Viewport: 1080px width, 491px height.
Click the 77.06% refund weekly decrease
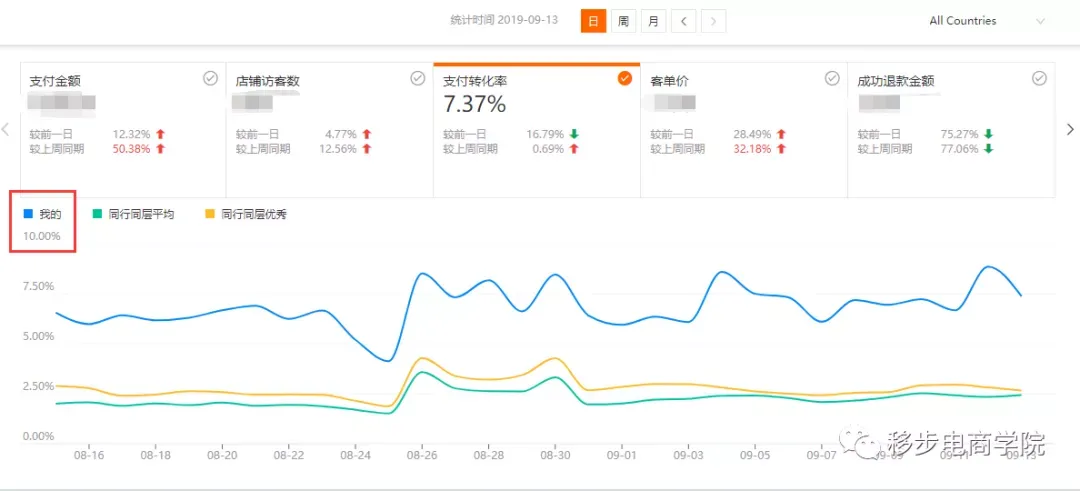point(959,149)
